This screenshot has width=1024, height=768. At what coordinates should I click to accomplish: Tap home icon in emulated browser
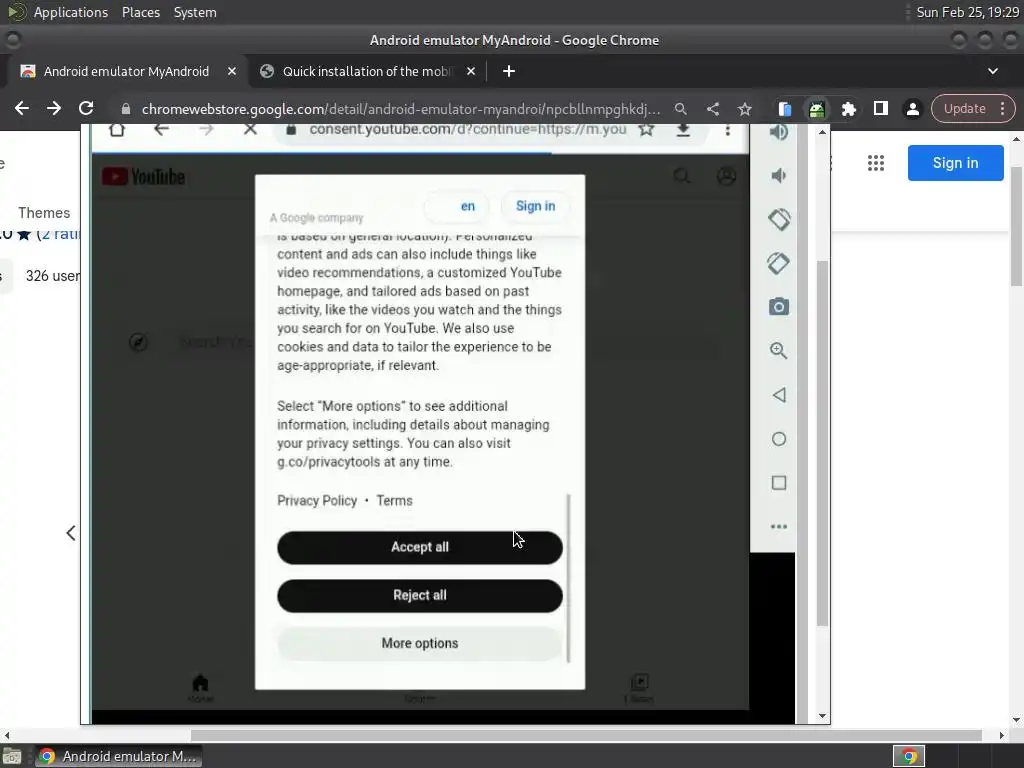point(117,129)
